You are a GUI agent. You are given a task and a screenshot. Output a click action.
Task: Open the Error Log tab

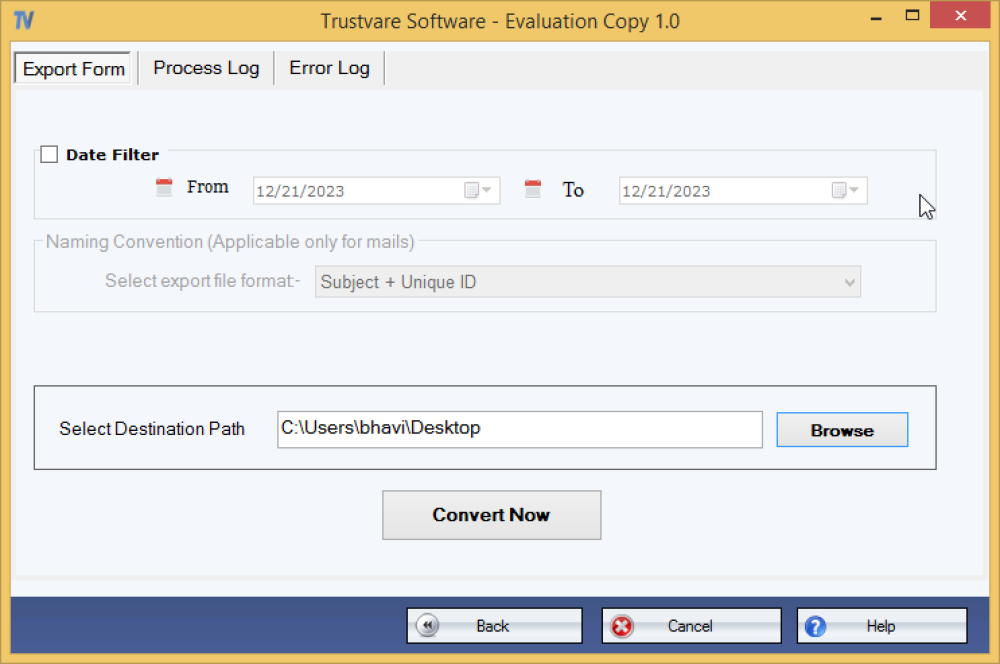329,68
